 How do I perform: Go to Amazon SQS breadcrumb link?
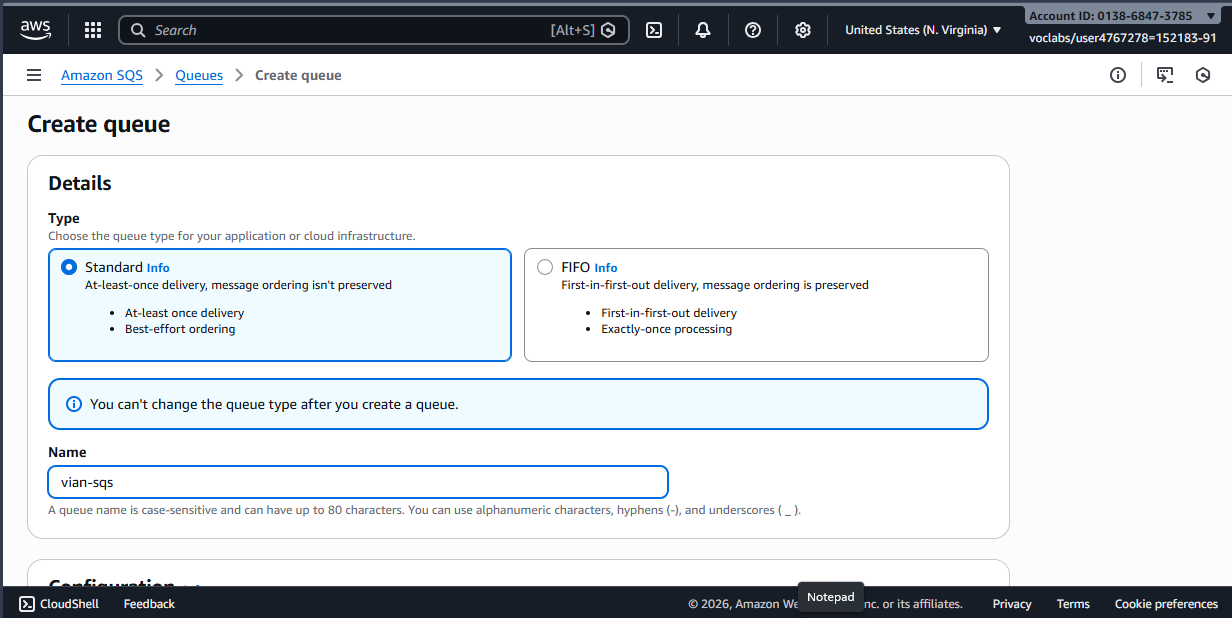tap(102, 75)
